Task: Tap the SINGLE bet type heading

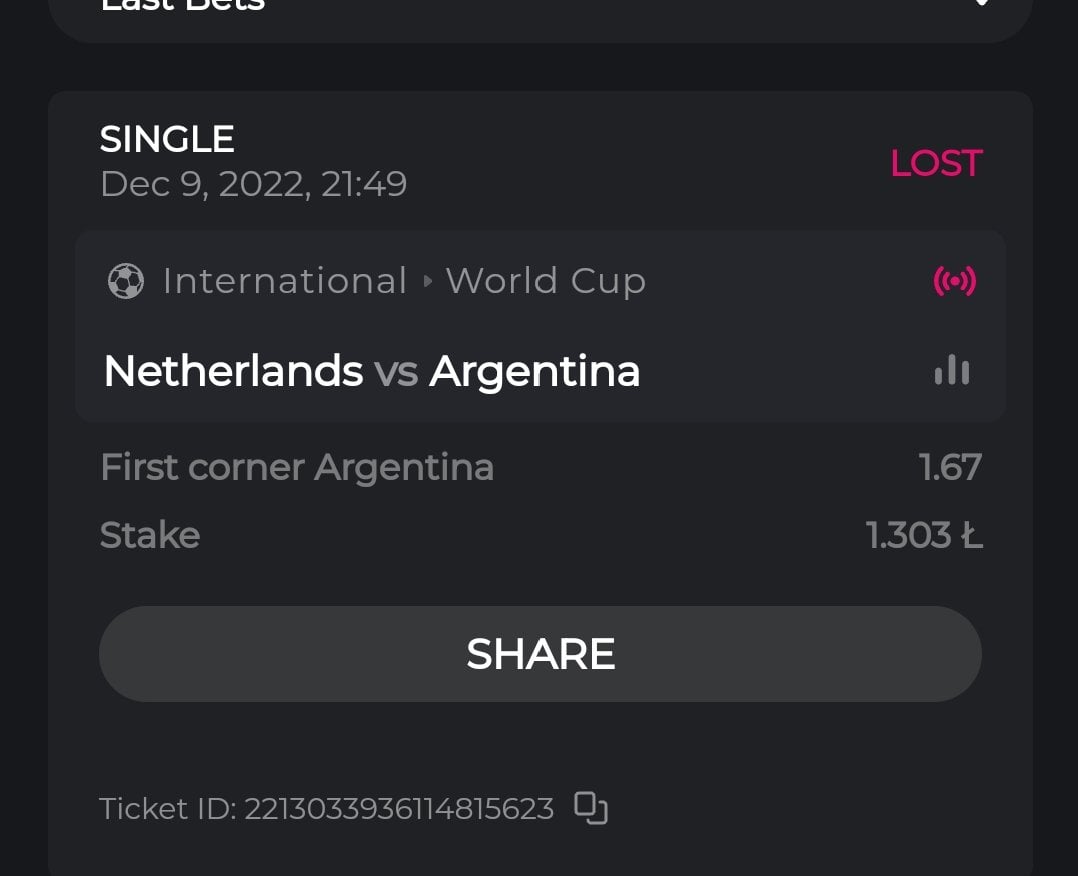Action: [167, 139]
